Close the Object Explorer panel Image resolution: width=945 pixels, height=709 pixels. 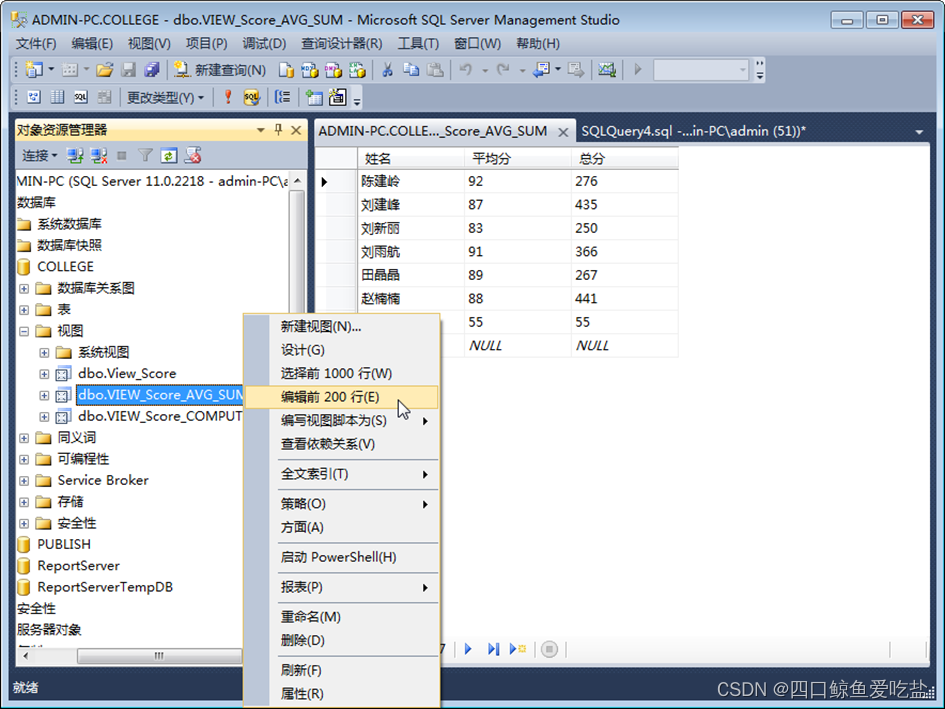tap(296, 130)
